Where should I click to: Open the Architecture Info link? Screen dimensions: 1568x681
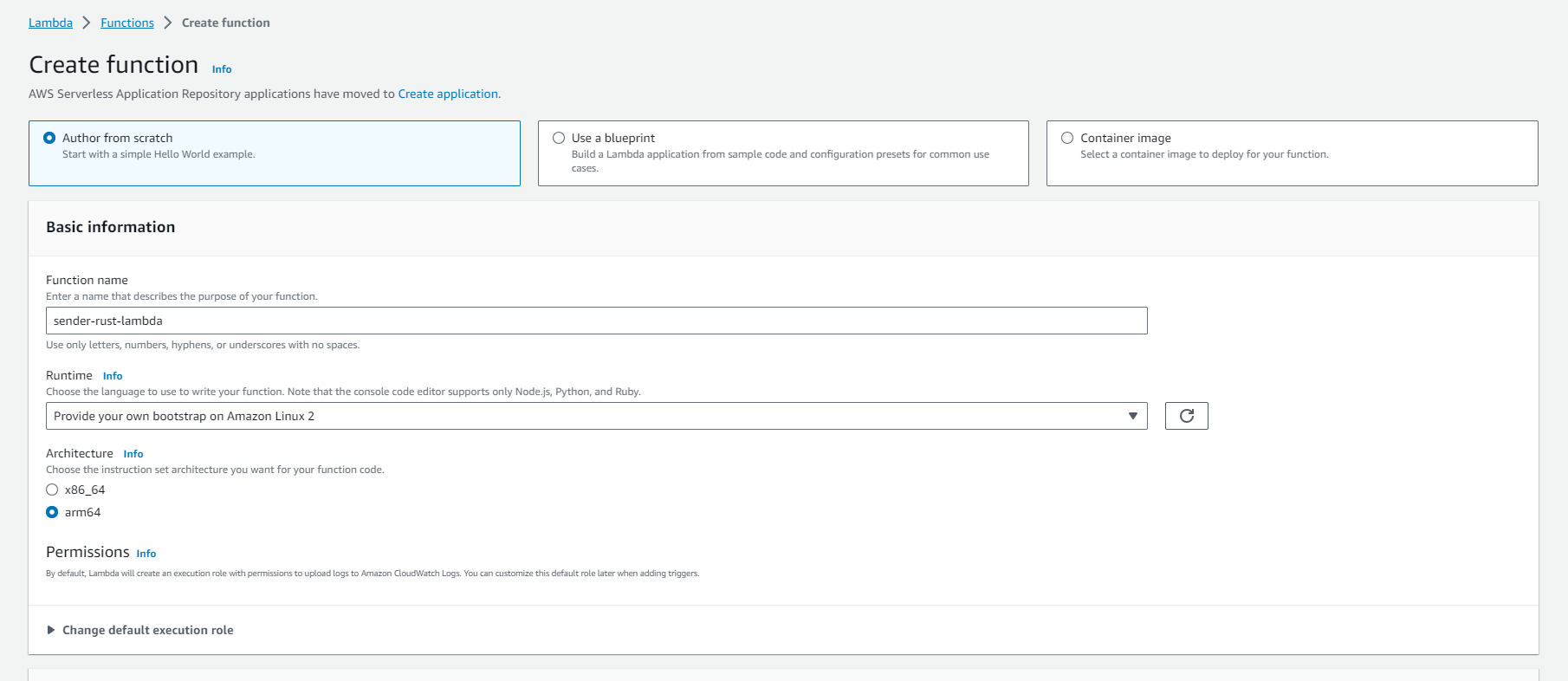click(133, 454)
